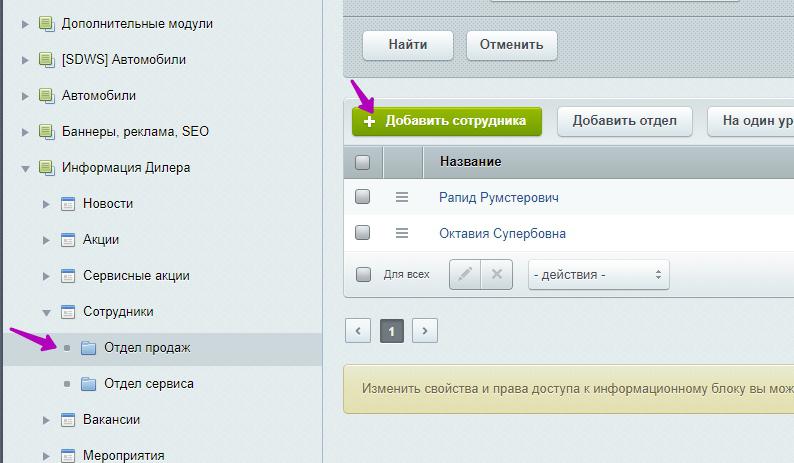Select Отдел сервиса in the tree
Image resolution: width=794 pixels, height=463 pixels.
tap(149, 383)
